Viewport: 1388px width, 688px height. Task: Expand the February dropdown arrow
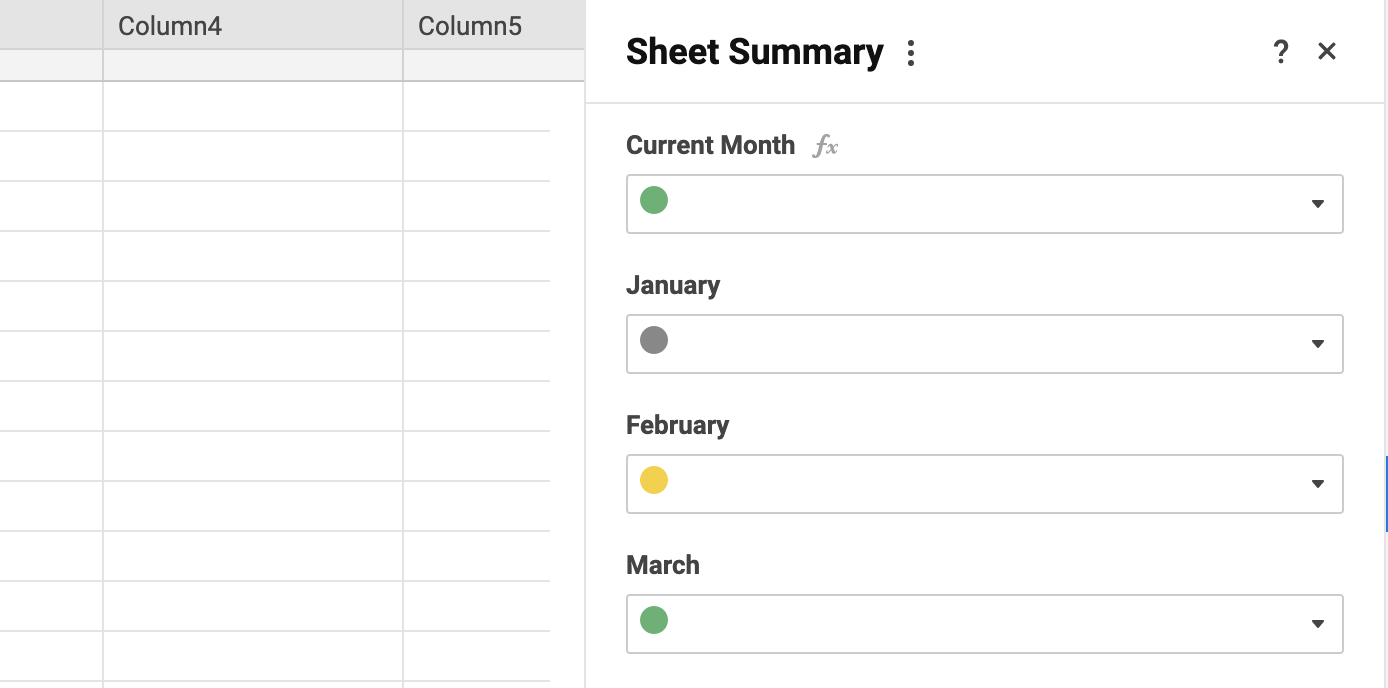point(1317,484)
